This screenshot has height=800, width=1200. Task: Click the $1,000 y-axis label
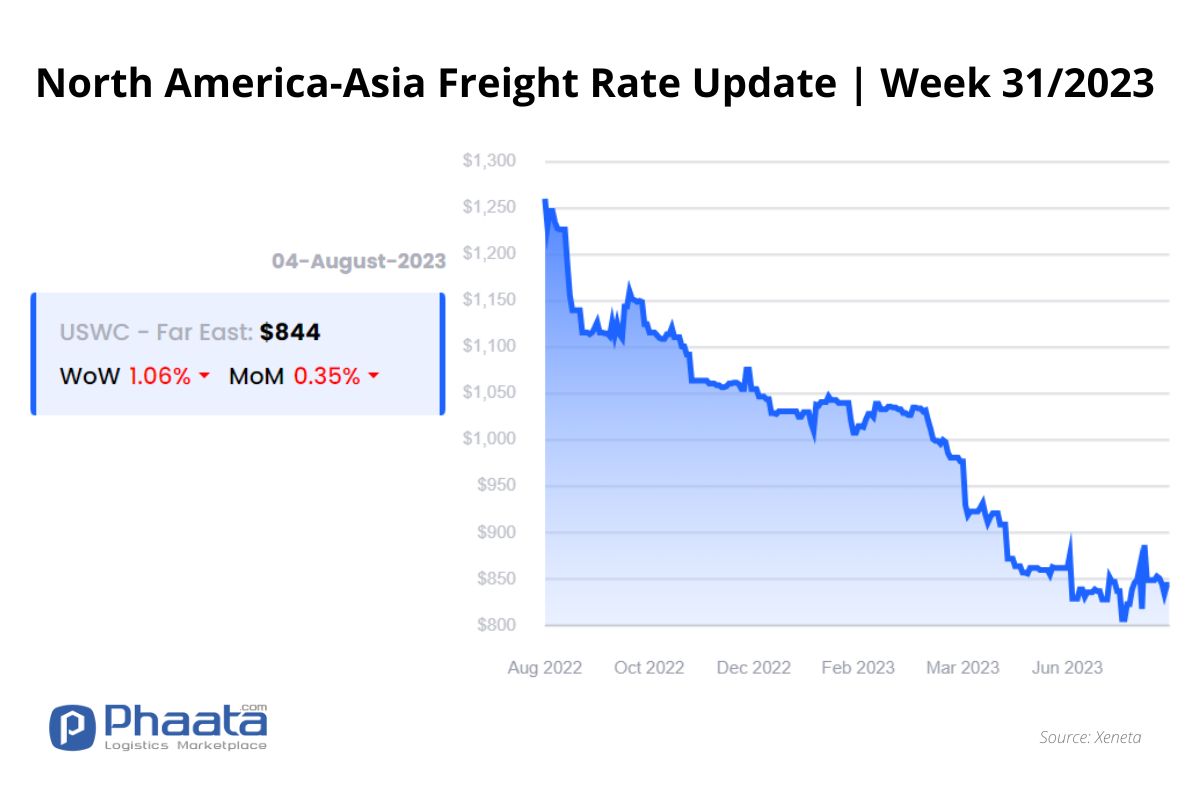[x=488, y=440]
